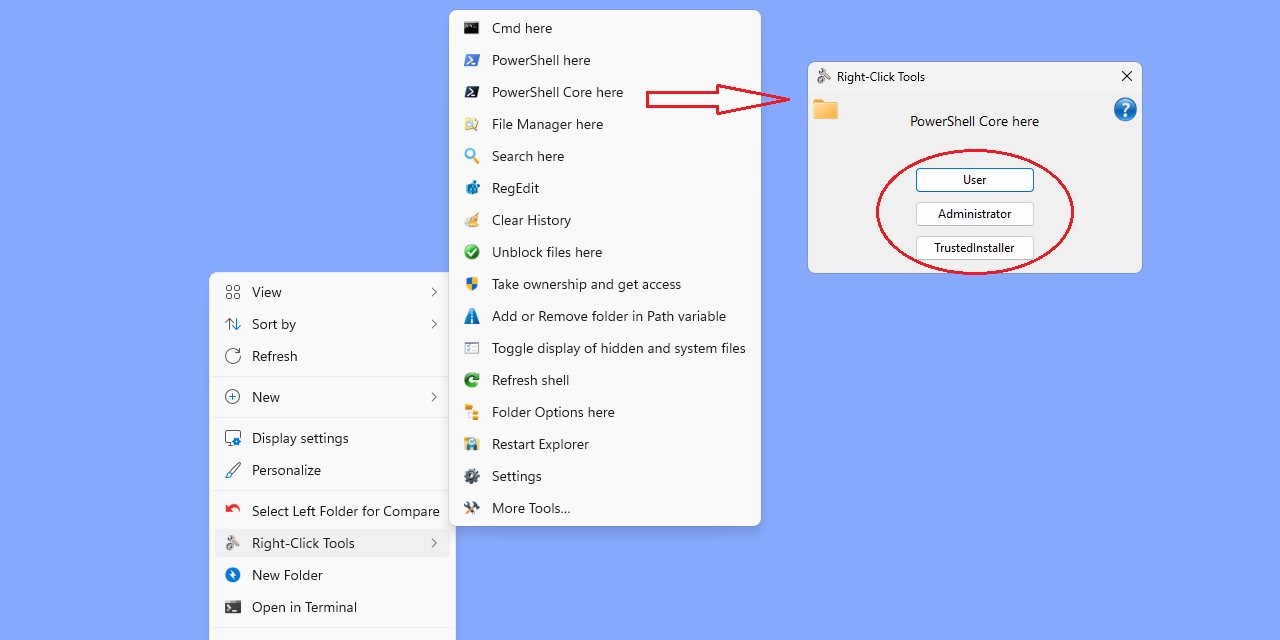The image size is (1280, 640).
Task: Select Left Folder for Compare entry
Action: (332, 511)
